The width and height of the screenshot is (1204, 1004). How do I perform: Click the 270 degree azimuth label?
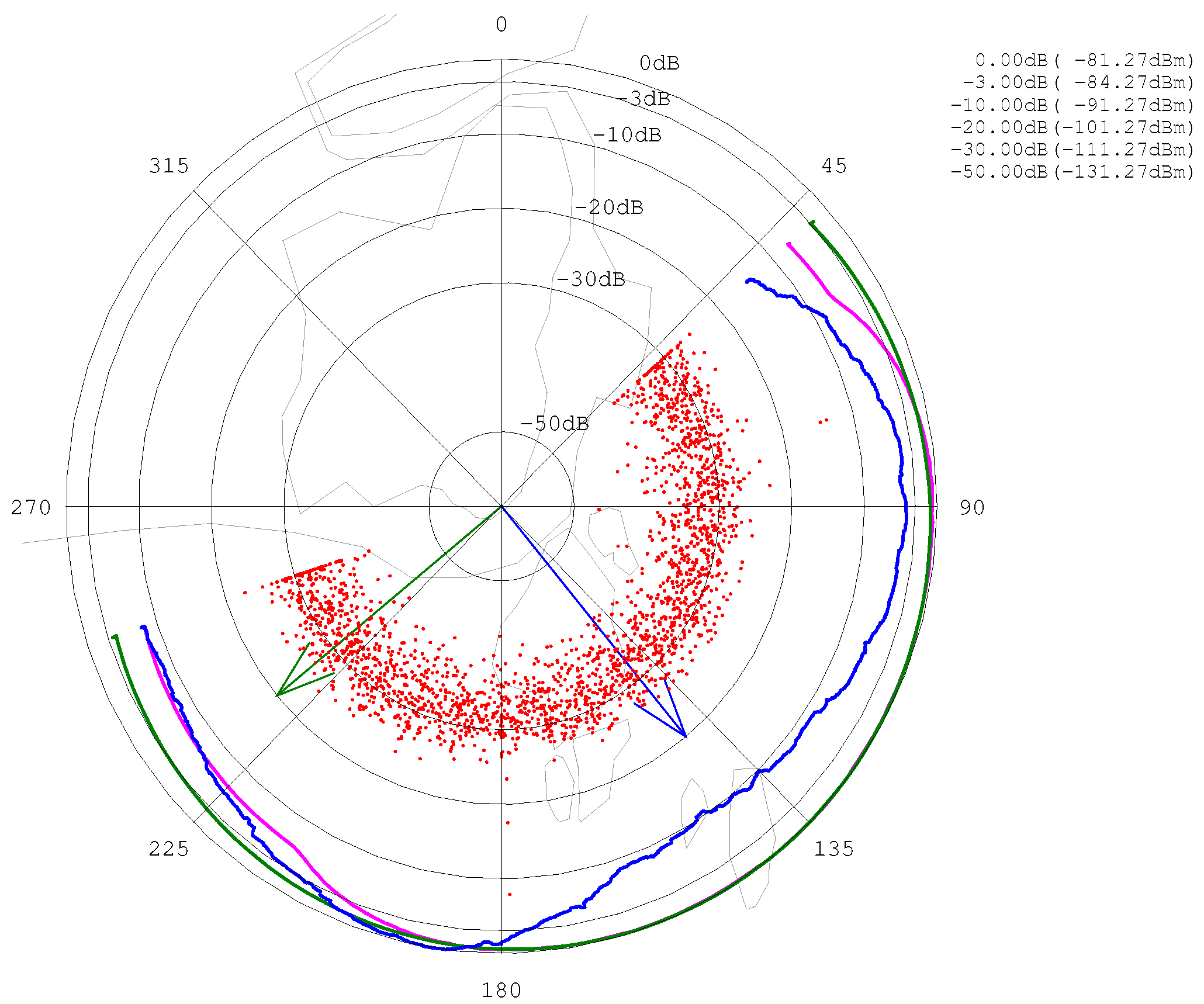31,508
